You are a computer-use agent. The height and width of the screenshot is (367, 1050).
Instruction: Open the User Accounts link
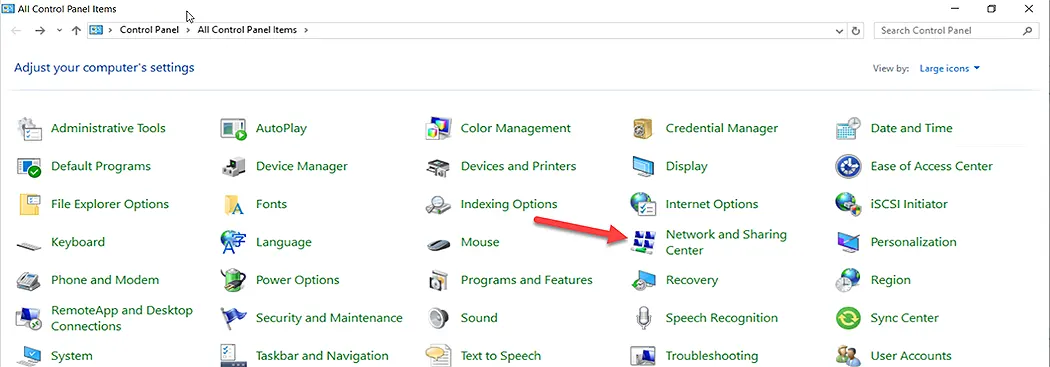[911, 356]
